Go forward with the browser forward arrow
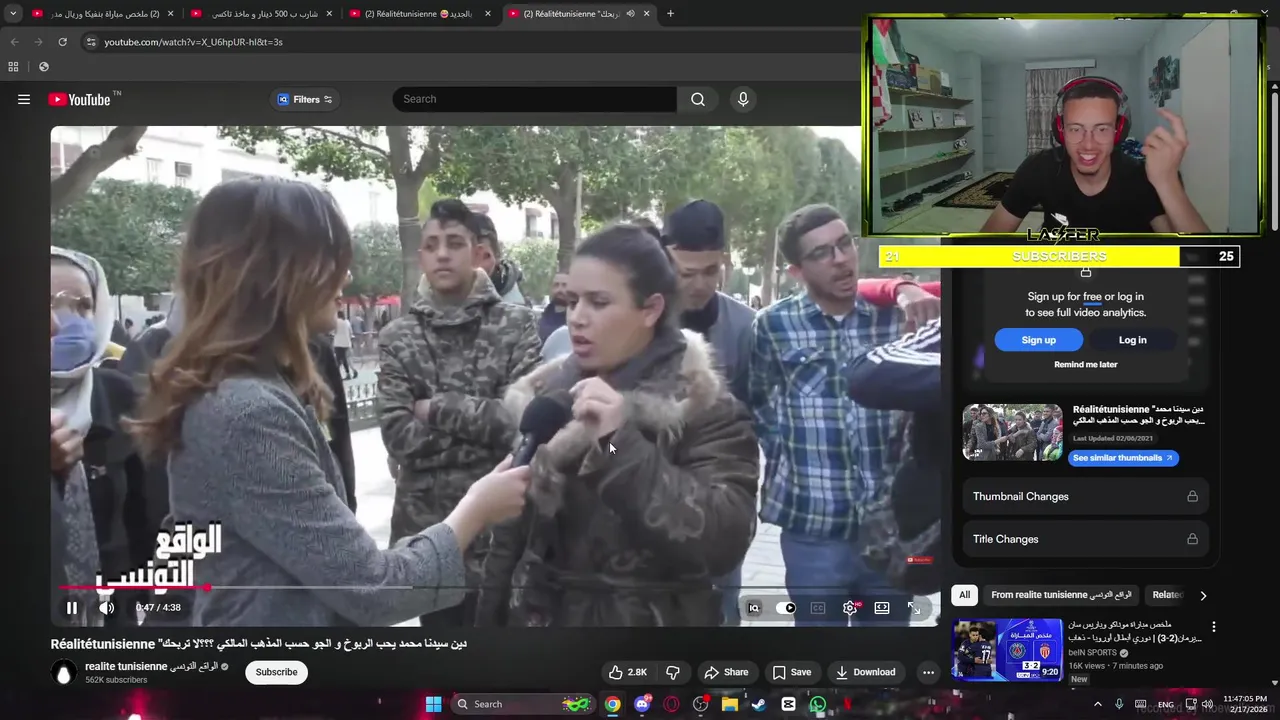 pos(38,42)
